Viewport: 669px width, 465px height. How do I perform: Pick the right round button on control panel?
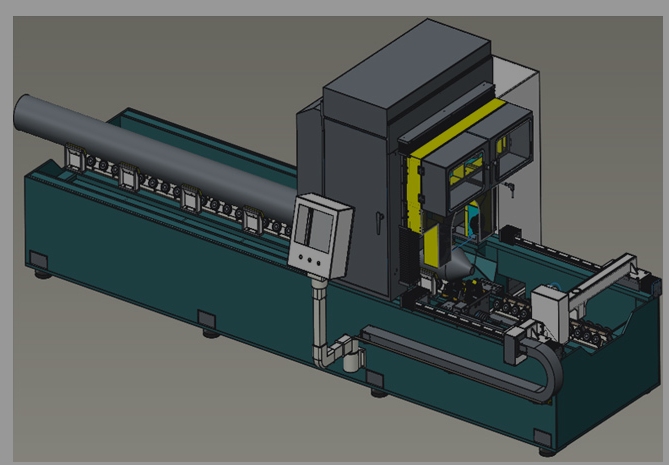tap(318, 263)
